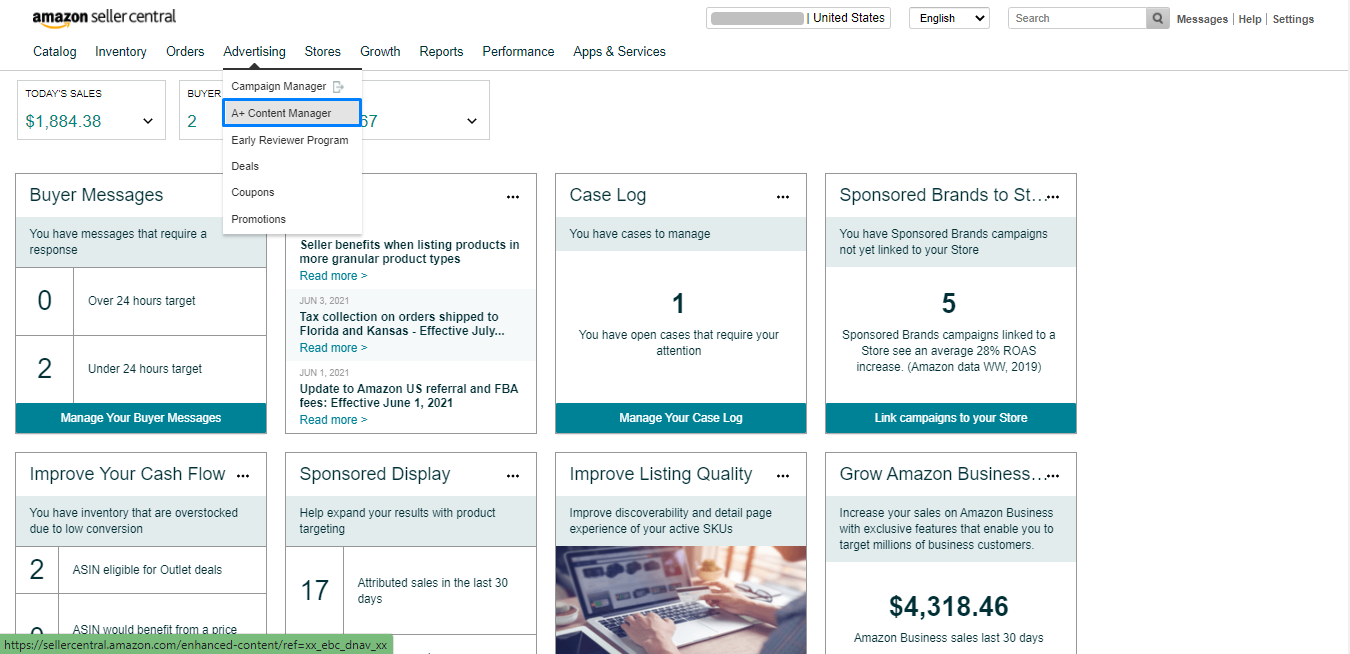This screenshot has width=1350, height=654.
Task: Open the English language dropdown
Action: 949,18
